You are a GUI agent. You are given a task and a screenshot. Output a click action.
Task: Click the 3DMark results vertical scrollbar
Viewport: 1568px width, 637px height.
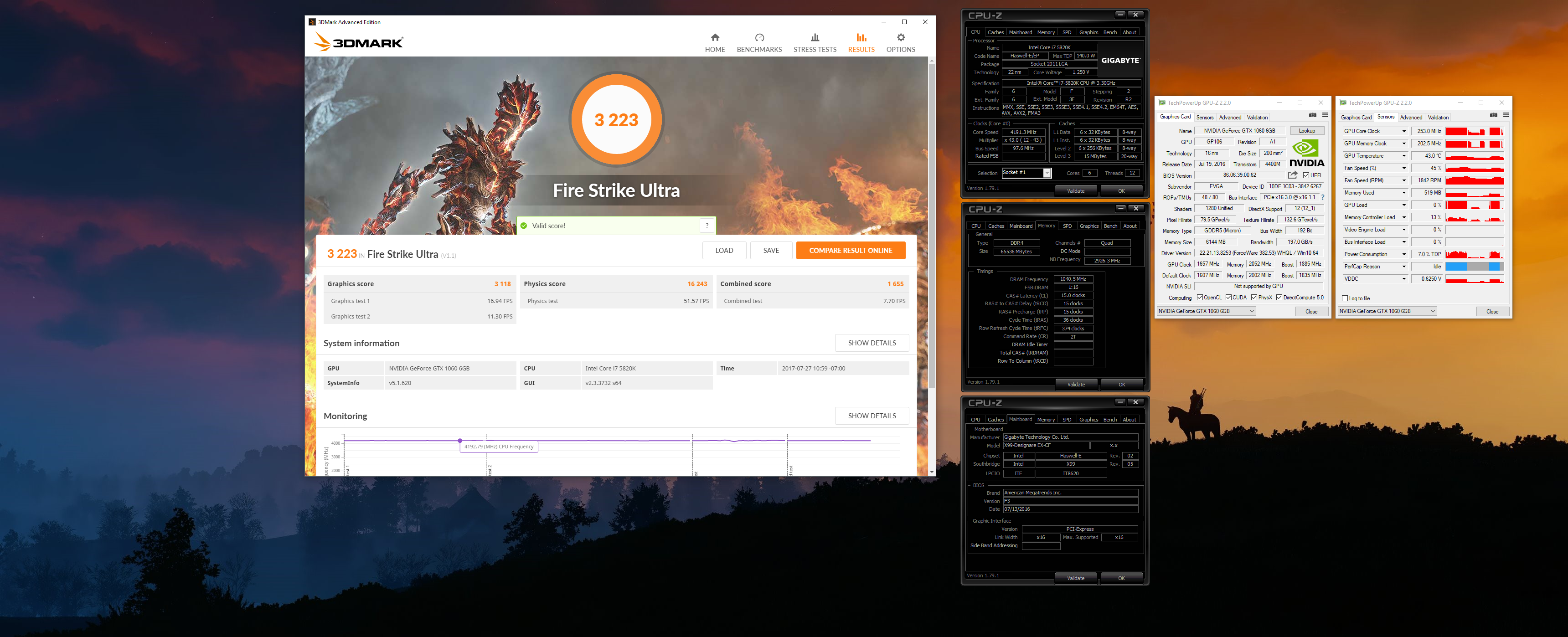point(931,225)
